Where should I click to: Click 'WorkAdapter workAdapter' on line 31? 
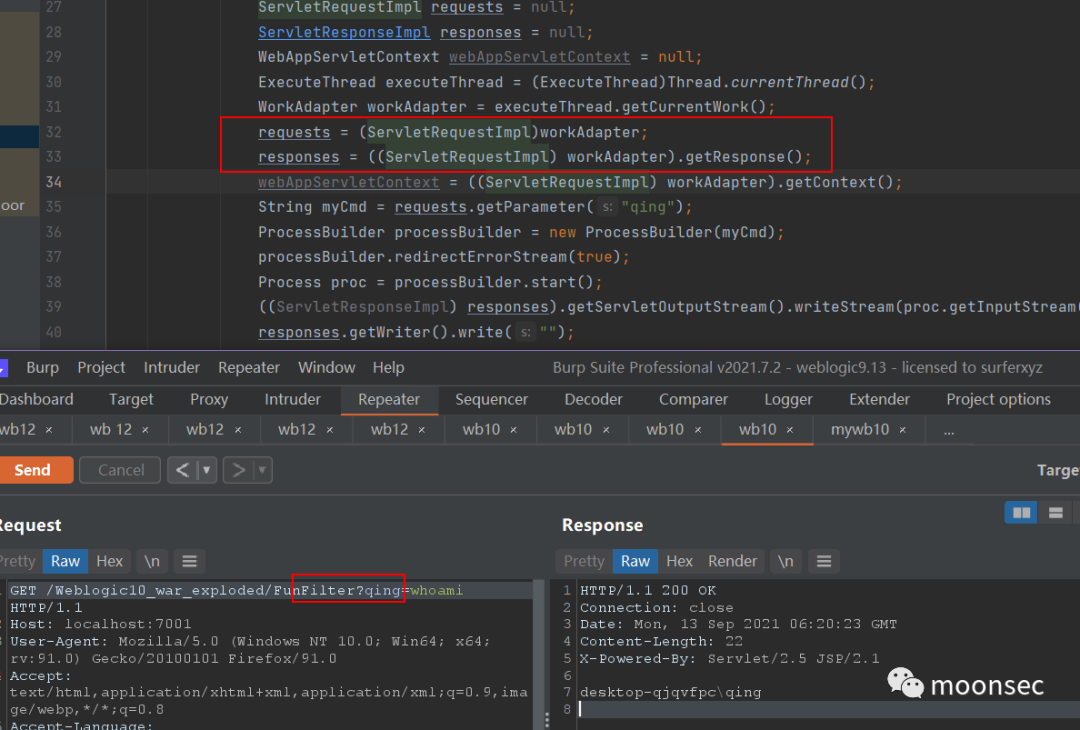362,107
